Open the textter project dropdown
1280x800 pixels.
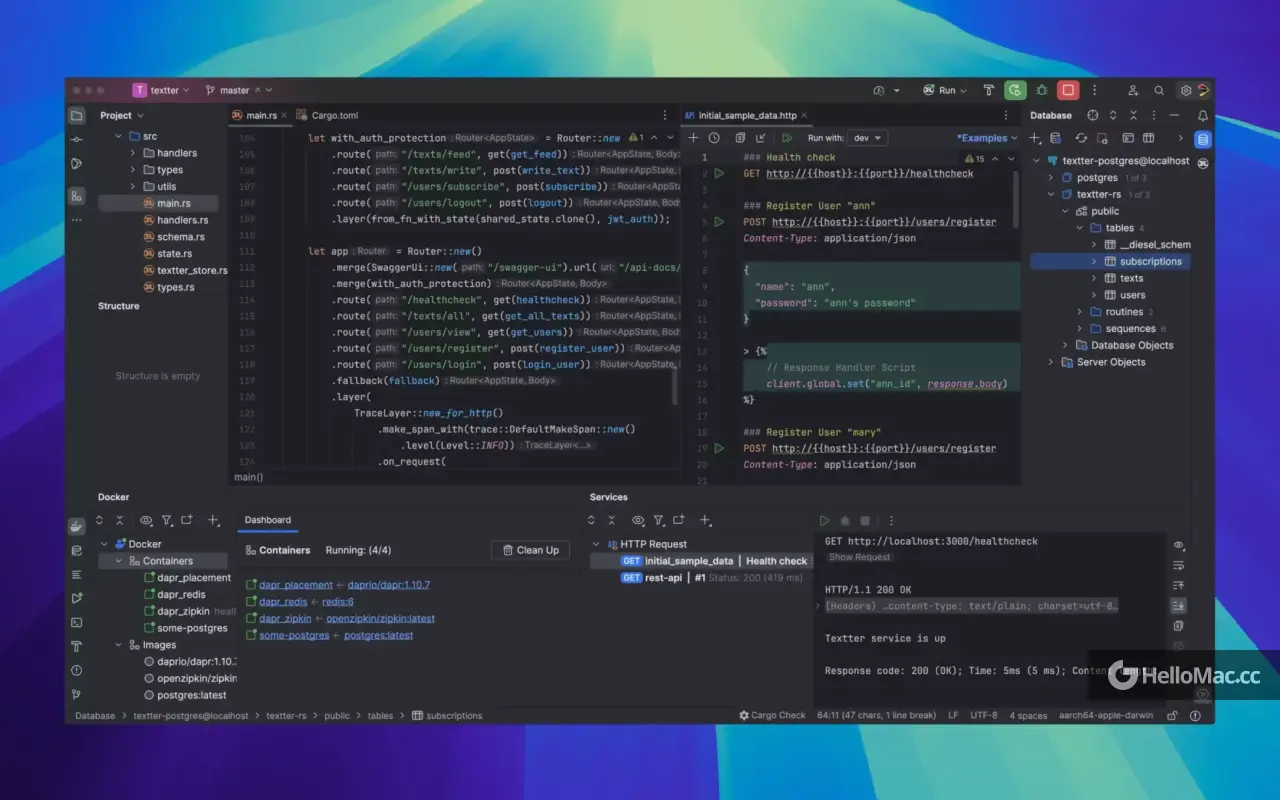160,90
